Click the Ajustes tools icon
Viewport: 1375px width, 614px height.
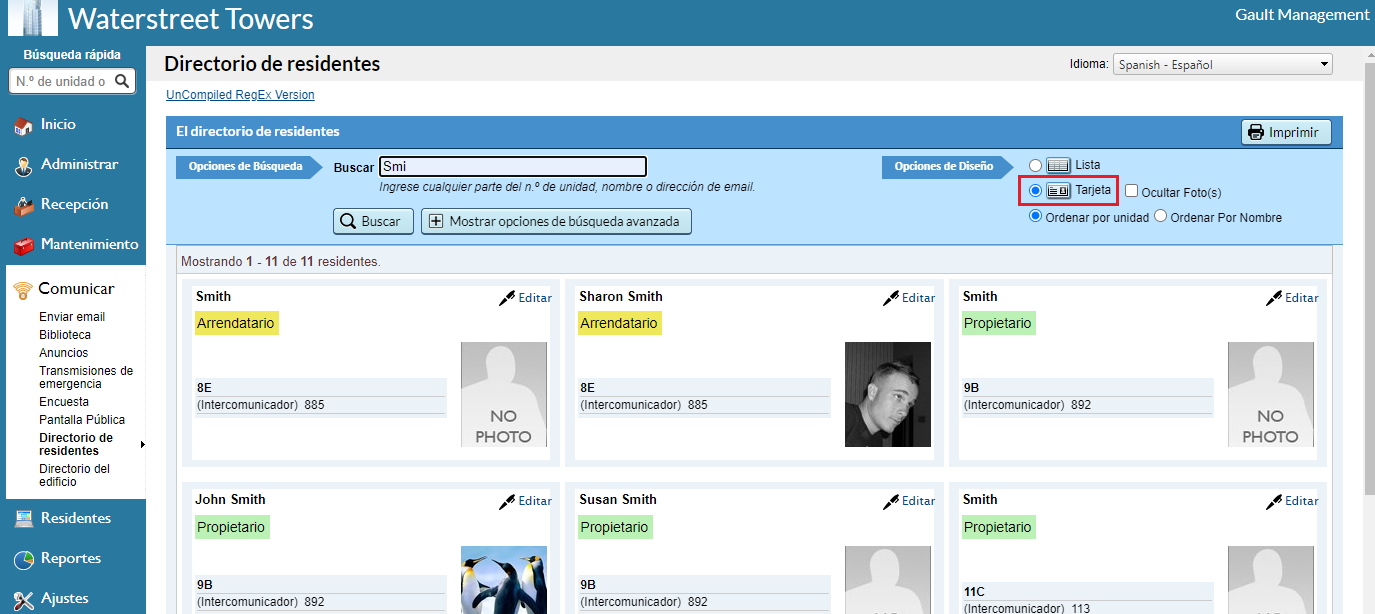coord(23,599)
